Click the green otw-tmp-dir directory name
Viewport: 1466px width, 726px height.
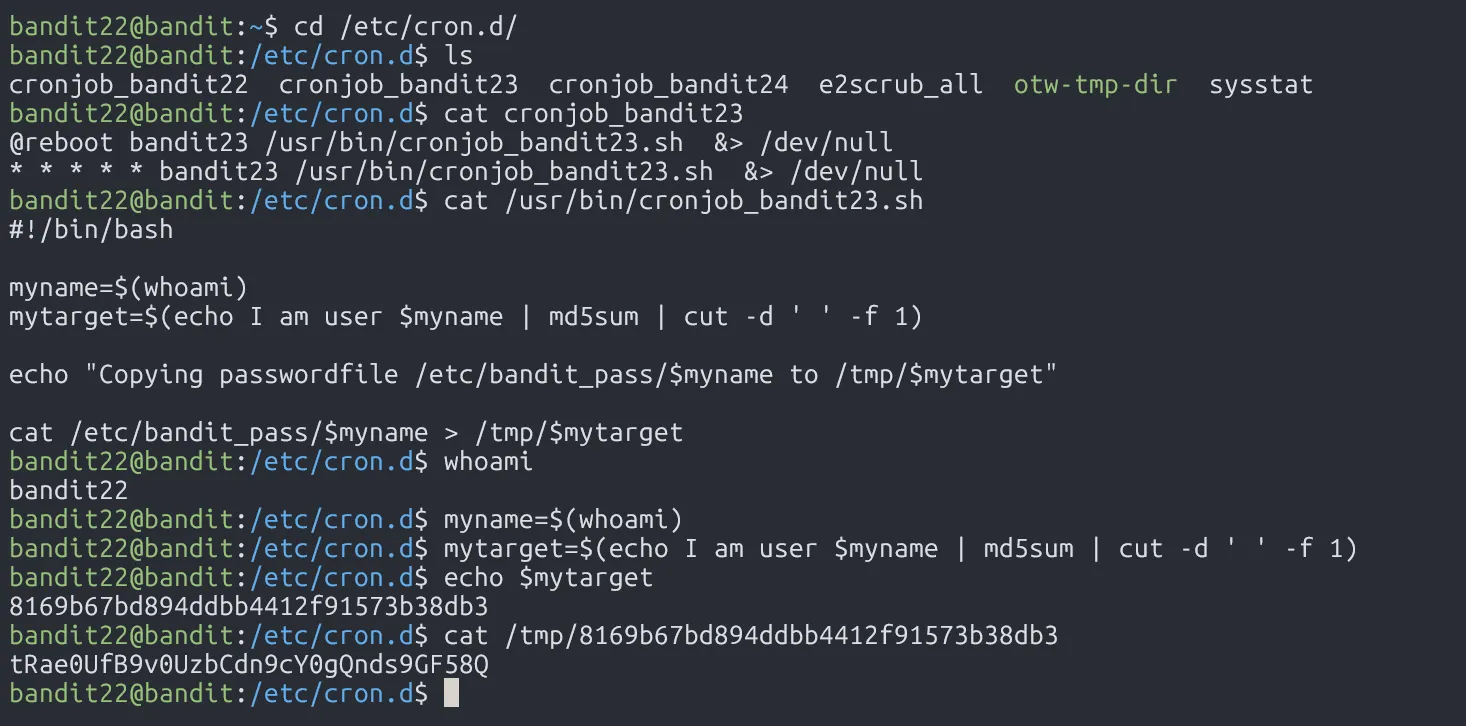1095,84
